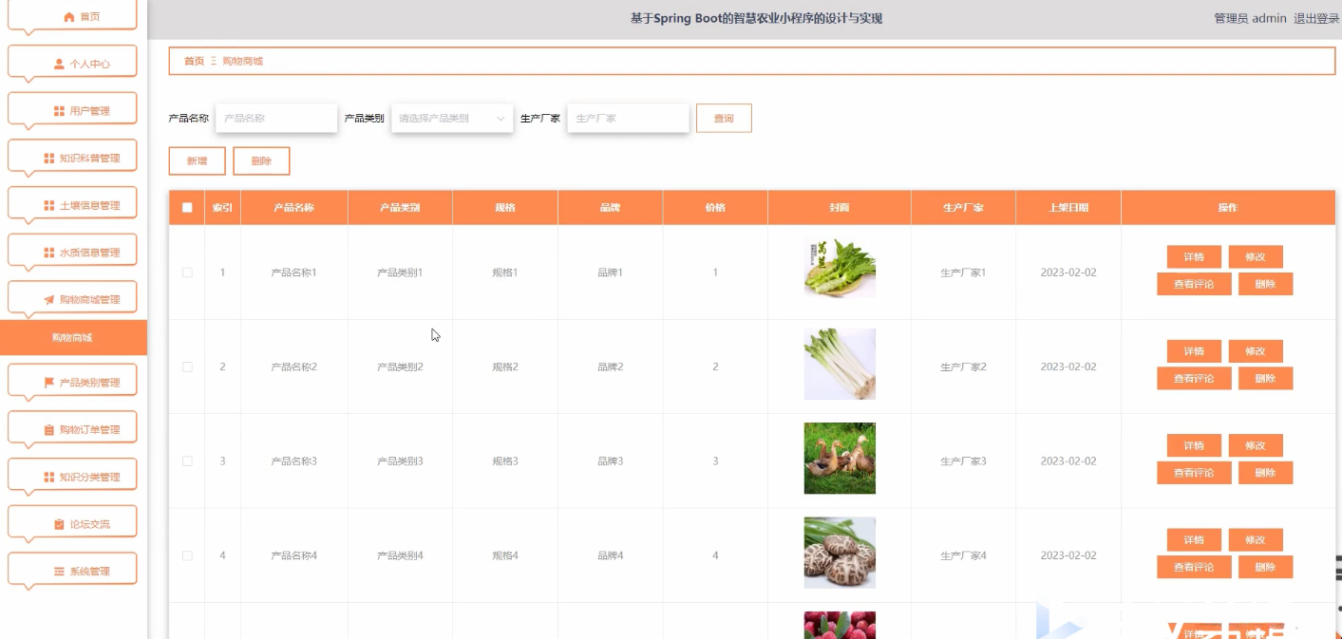Select the highlighted 购物商城 submenu item
Viewport: 1342px width, 639px height.
tap(73, 338)
